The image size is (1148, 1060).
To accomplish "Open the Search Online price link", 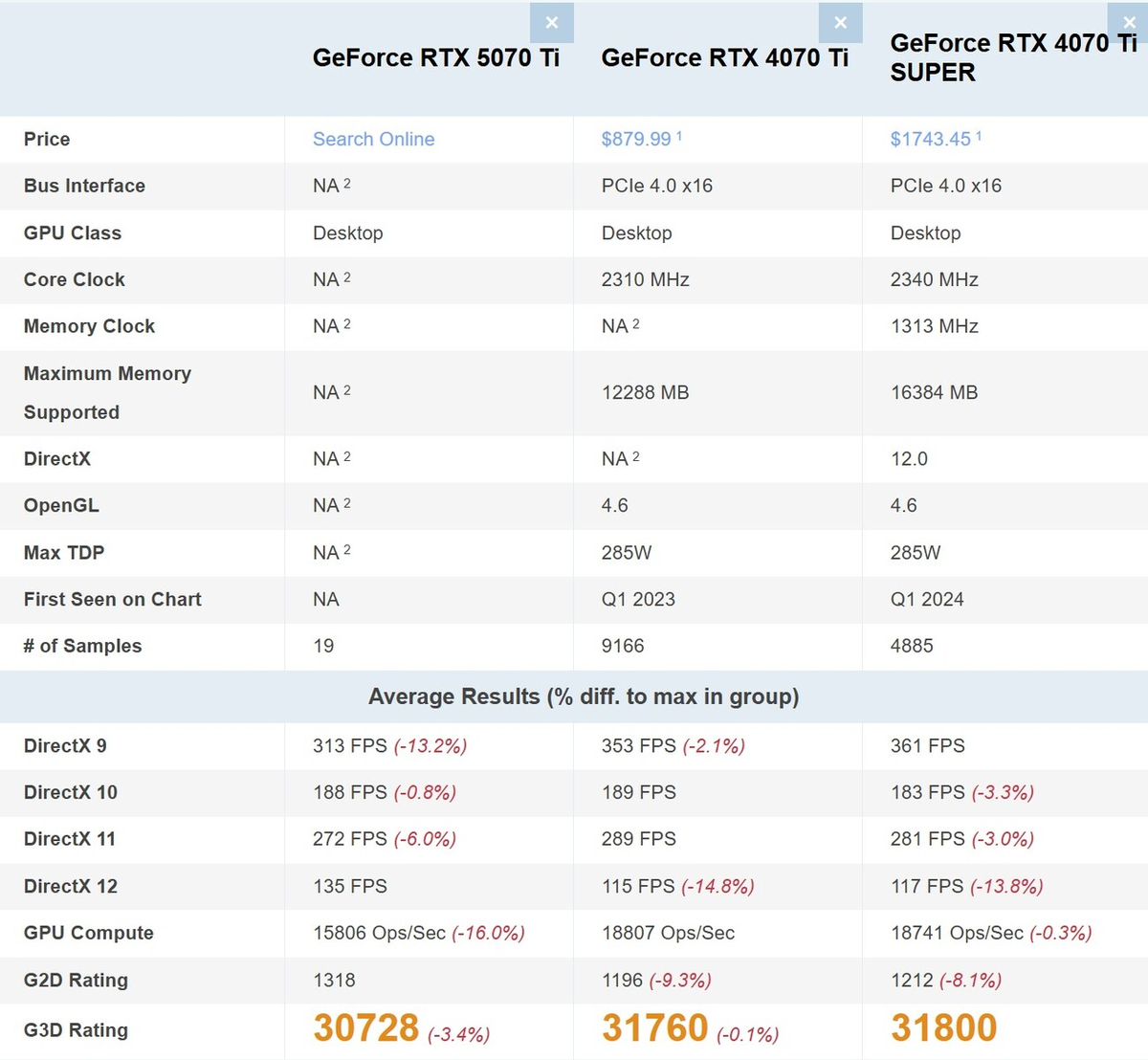I will click(373, 139).
